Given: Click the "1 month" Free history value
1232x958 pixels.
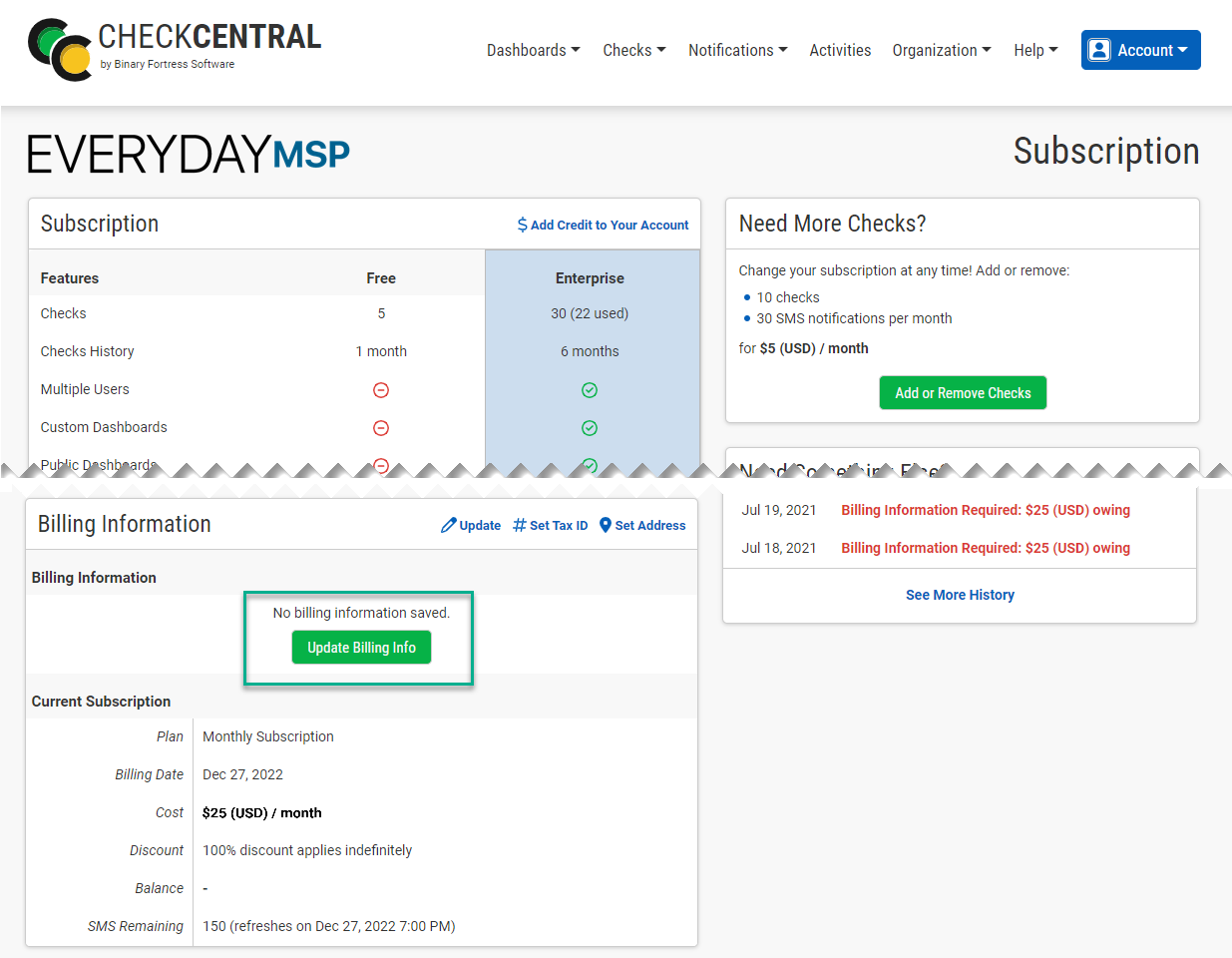Looking at the screenshot, I should coord(381,351).
